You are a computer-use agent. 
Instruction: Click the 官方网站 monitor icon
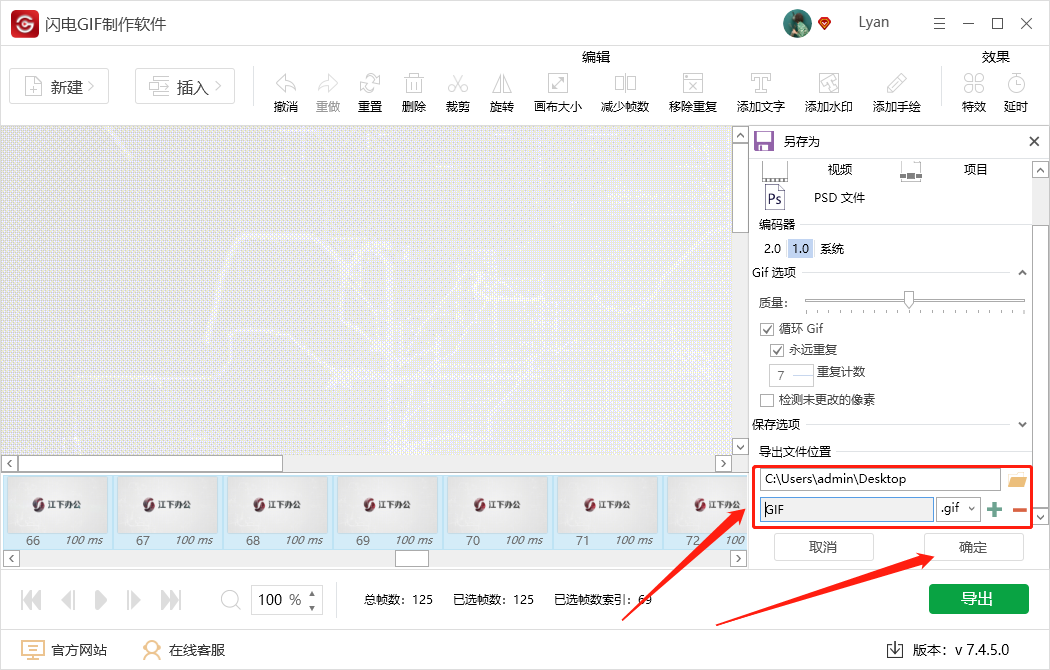(x=32, y=650)
